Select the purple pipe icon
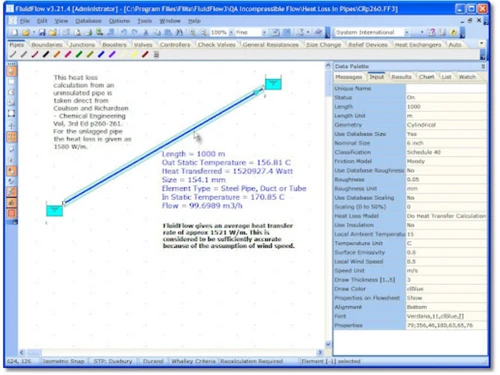Viewport: 500px width, 375px height. tap(112, 54)
